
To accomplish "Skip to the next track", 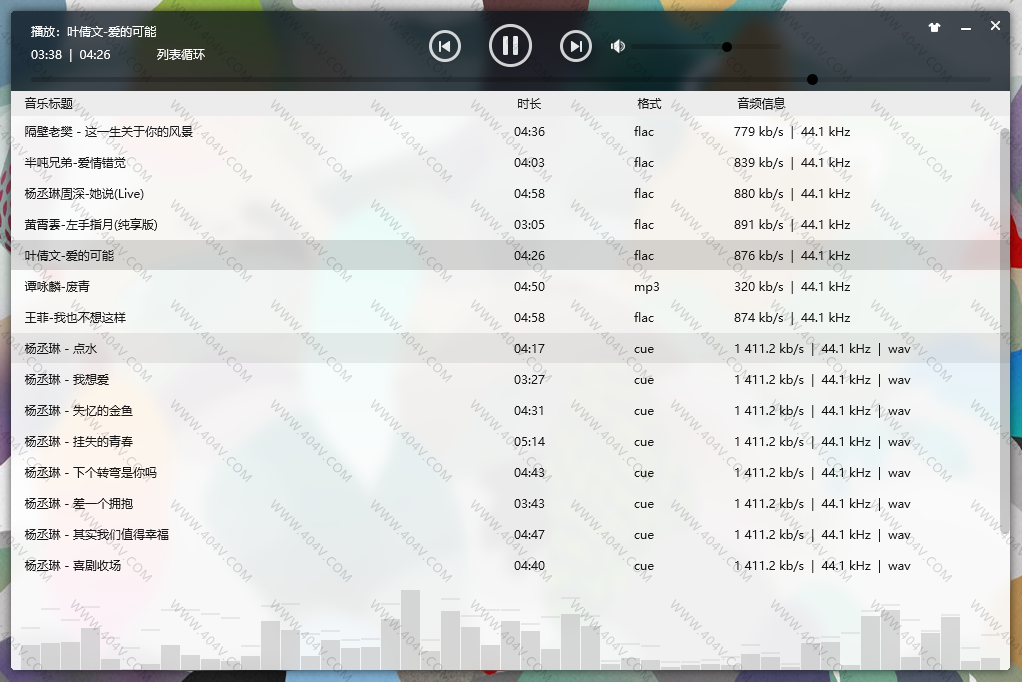I will coord(575,46).
